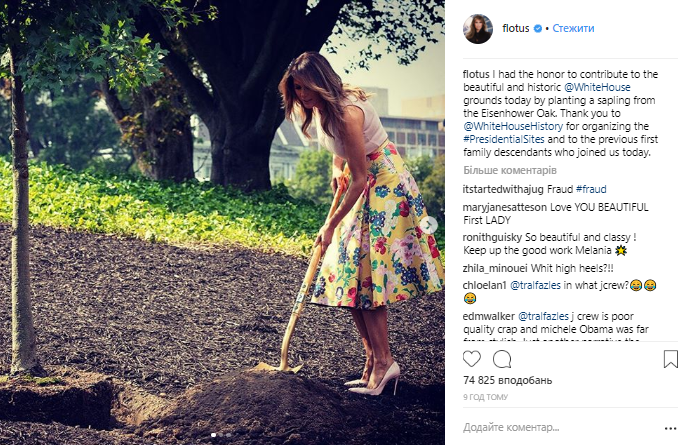Like the post with the heart icon
Viewport: 678px width, 445px height.
(472, 358)
